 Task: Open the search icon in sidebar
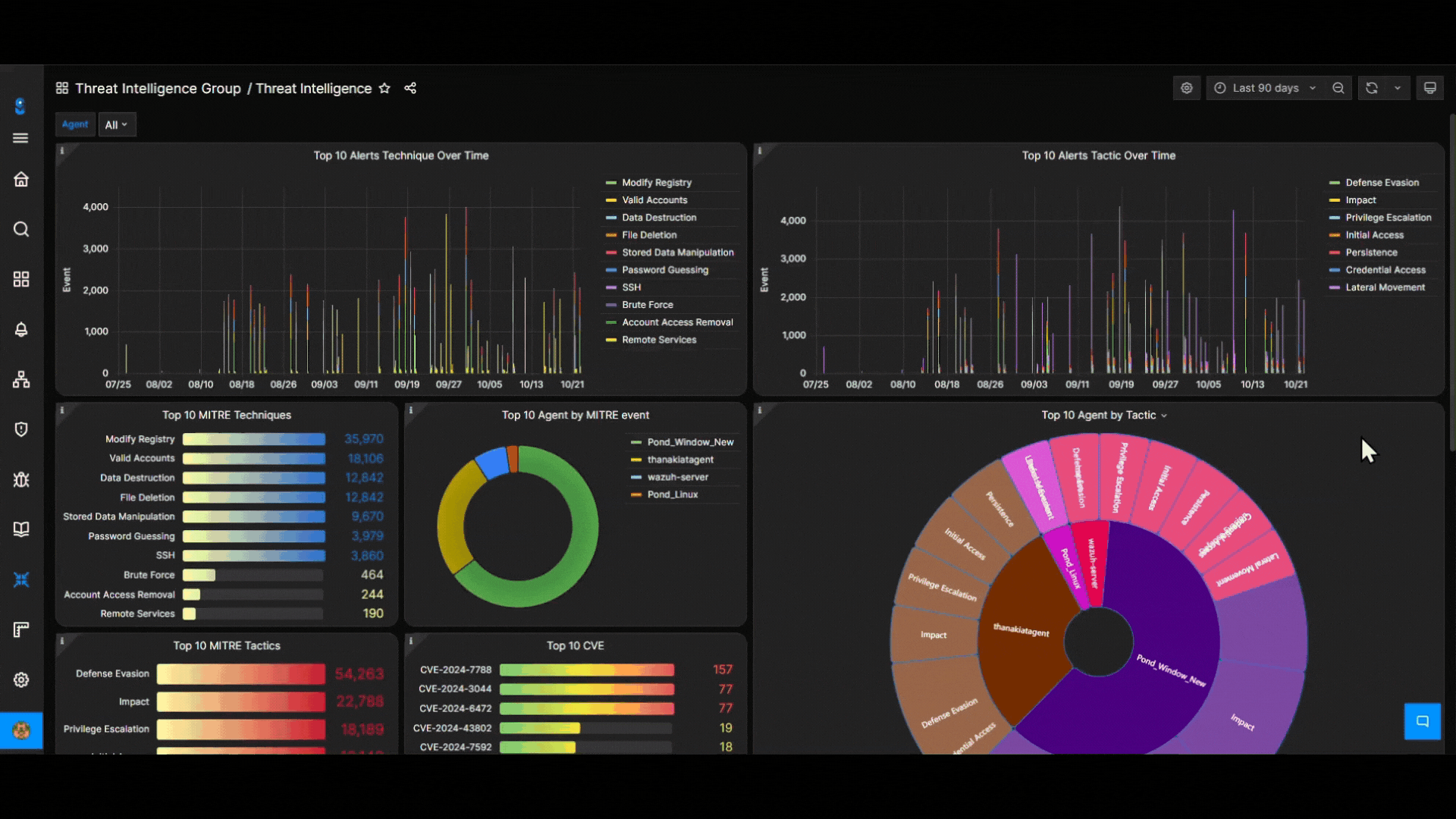point(21,229)
